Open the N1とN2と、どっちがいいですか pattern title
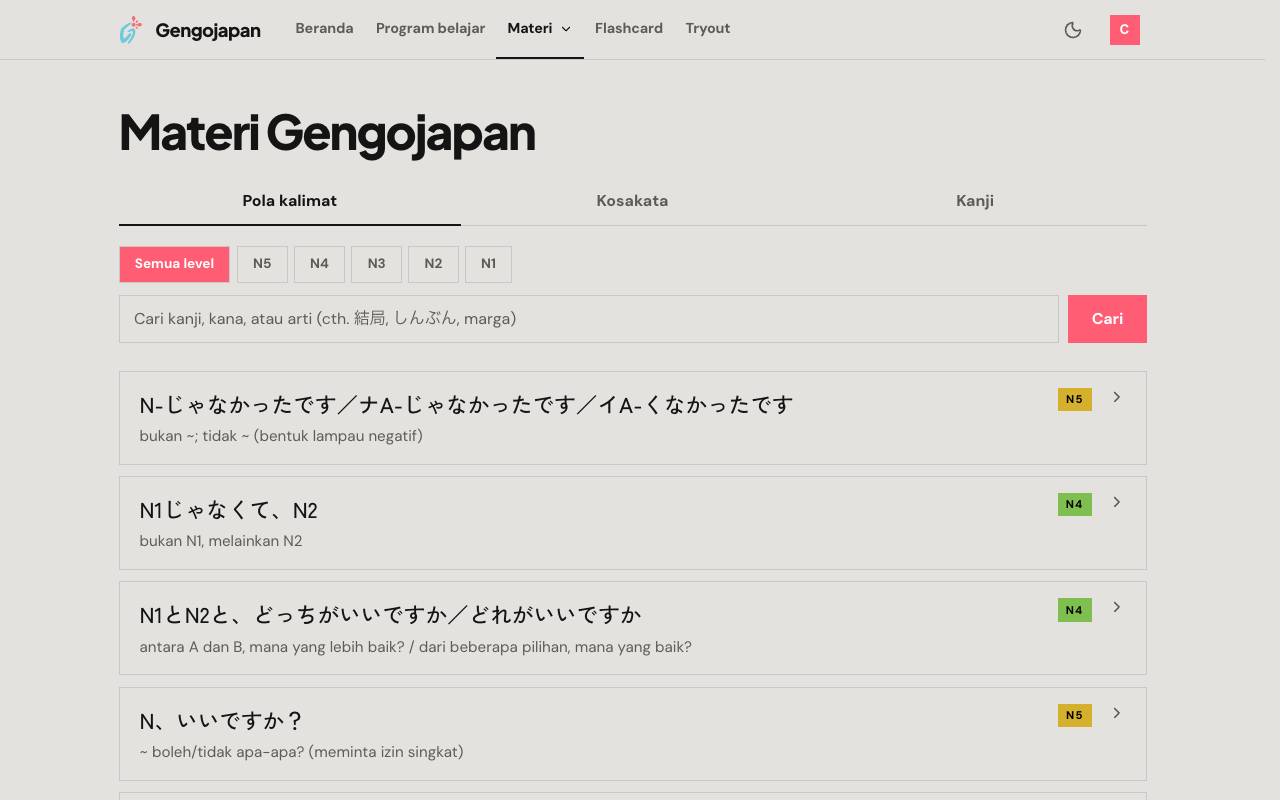The width and height of the screenshot is (1280, 800). point(390,615)
